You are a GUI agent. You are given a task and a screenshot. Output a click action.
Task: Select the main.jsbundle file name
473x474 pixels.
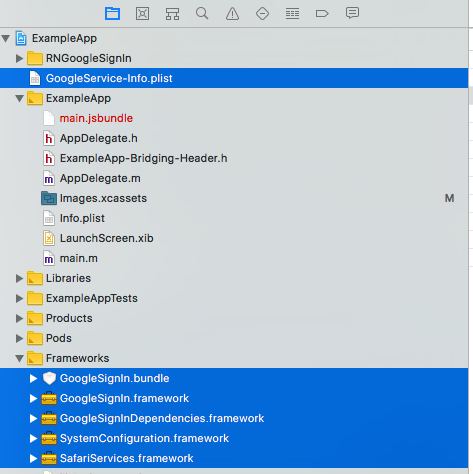tap(96, 118)
